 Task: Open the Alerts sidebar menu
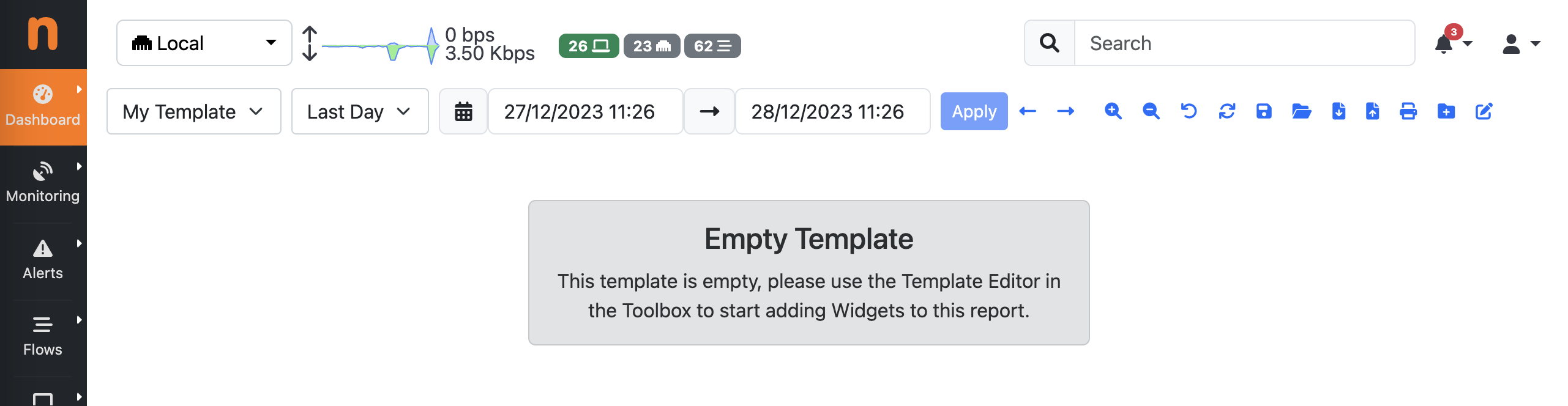43,260
